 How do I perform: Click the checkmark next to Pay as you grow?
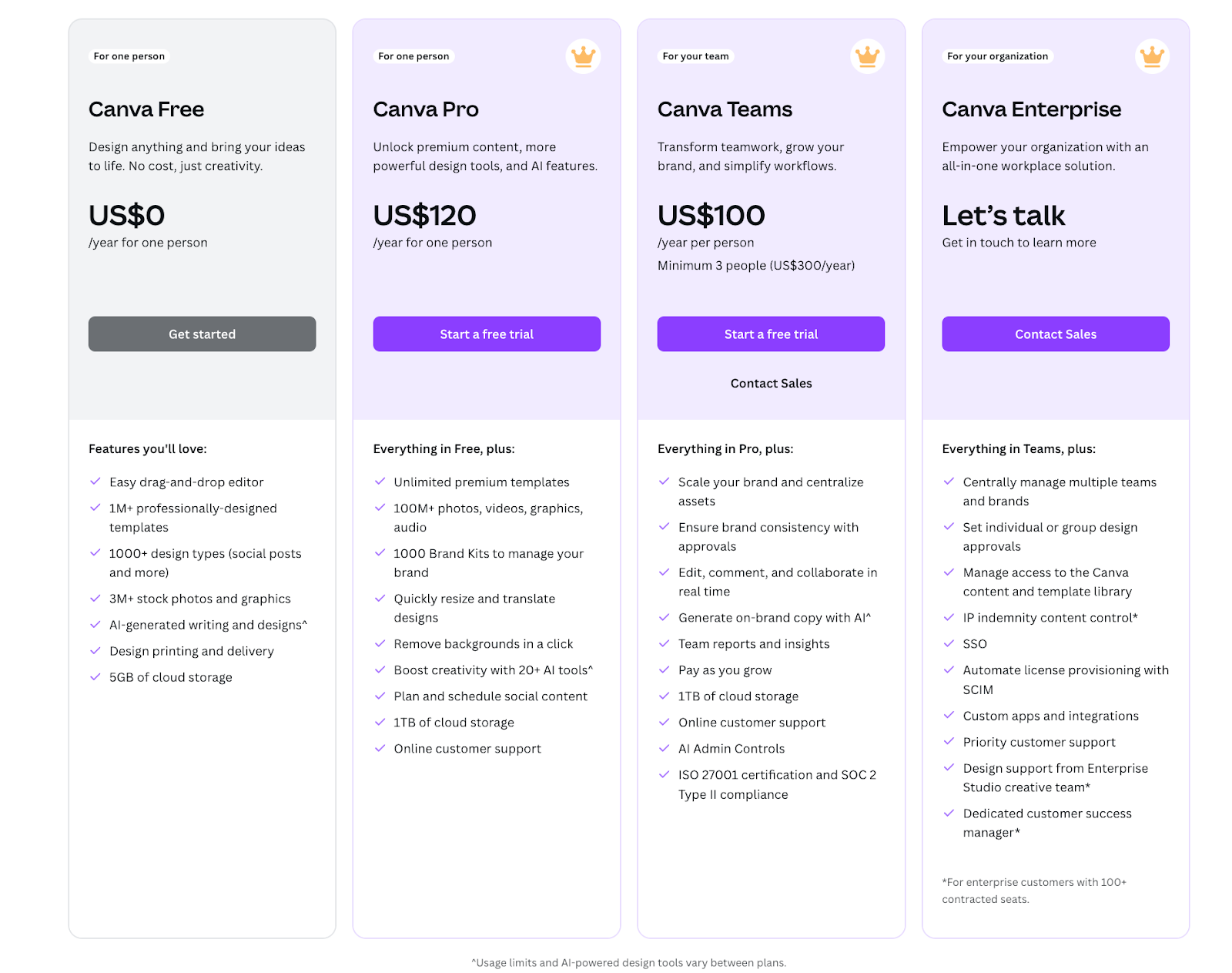pyautogui.click(x=663, y=669)
